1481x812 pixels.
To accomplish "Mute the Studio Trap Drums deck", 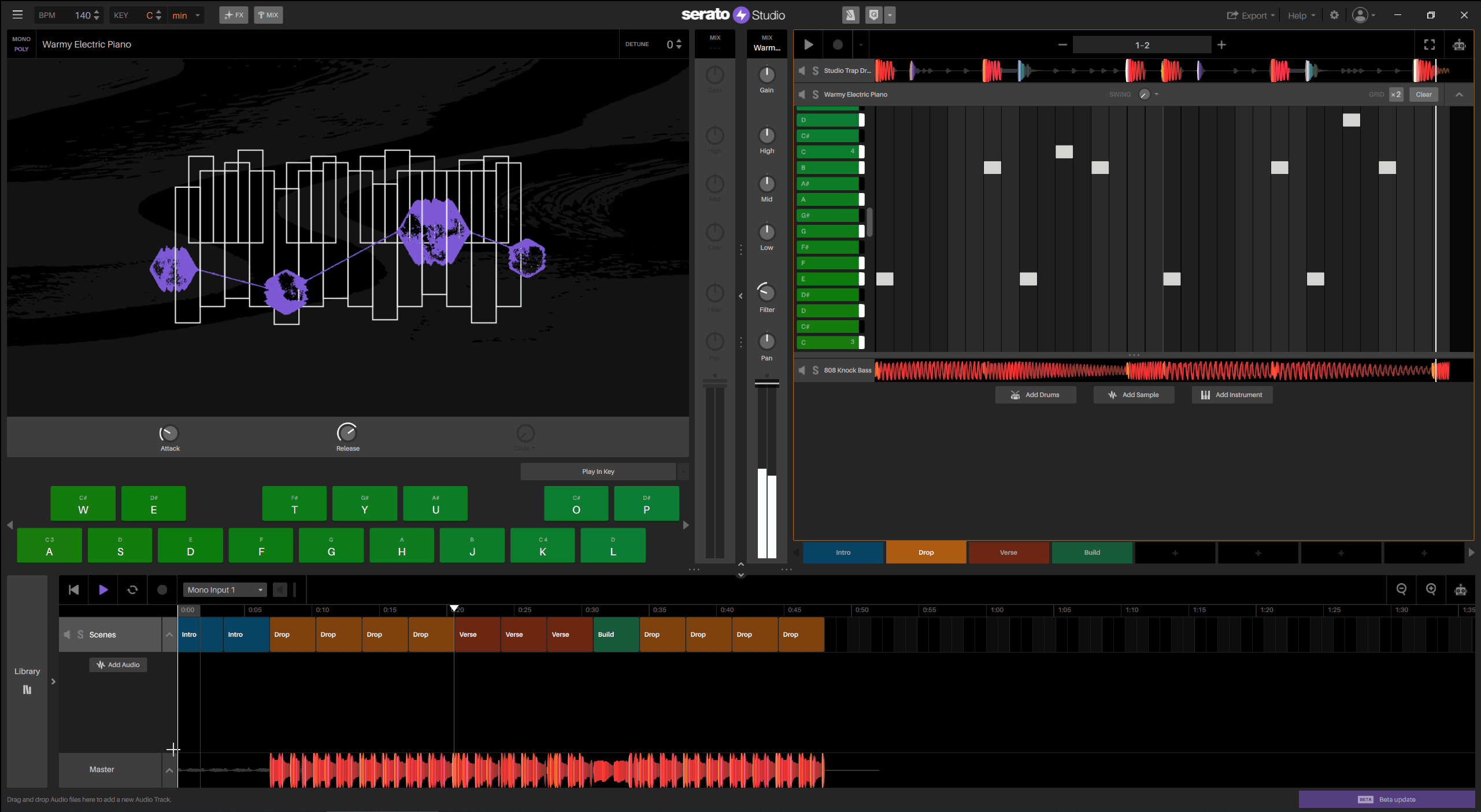I will [802, 71].
